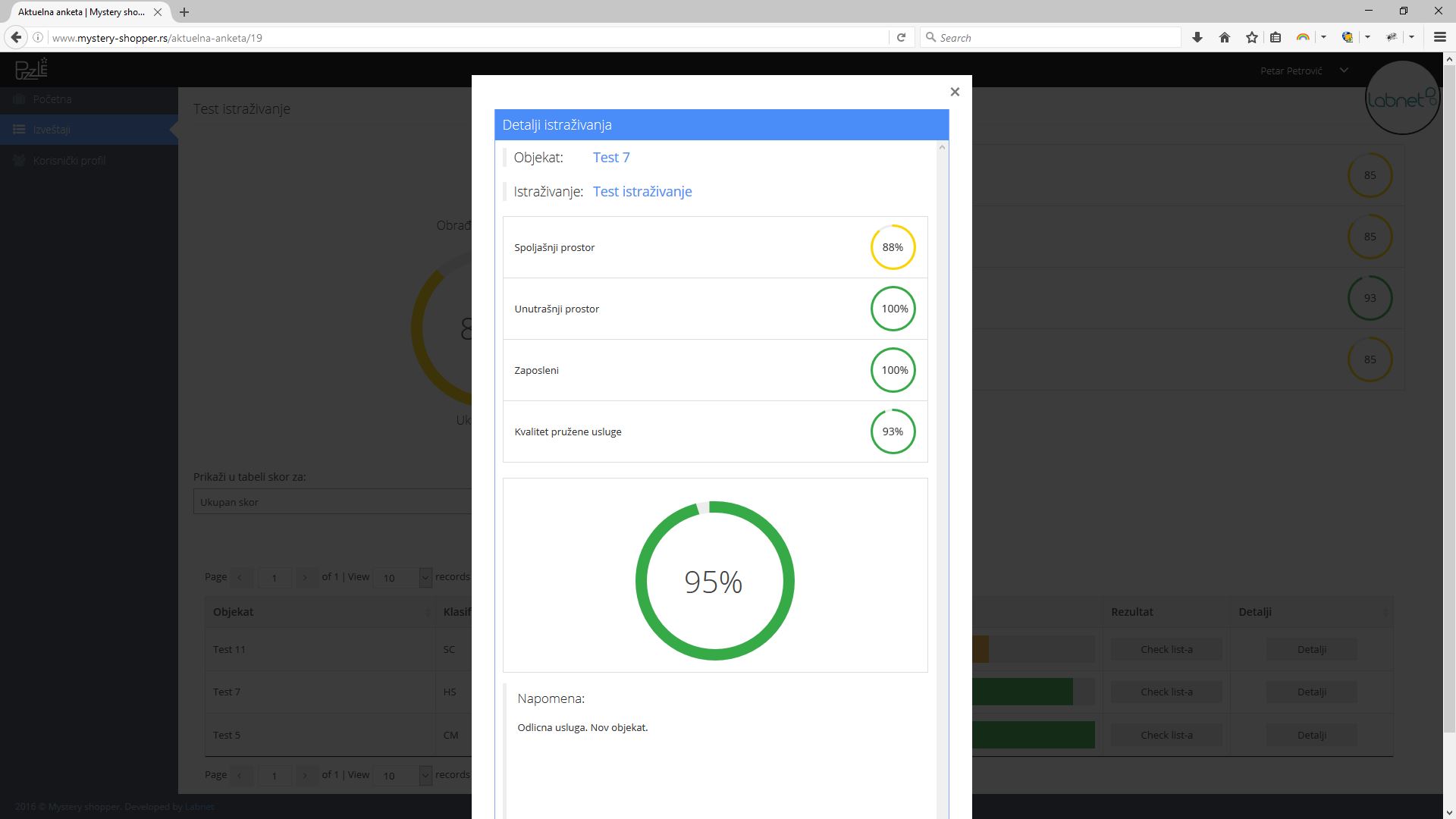Image resolution: width=1456 pixels, height=819 pixels.
Task: Close the Aktuelna anketa browser tab
Action: coord(158,12)
